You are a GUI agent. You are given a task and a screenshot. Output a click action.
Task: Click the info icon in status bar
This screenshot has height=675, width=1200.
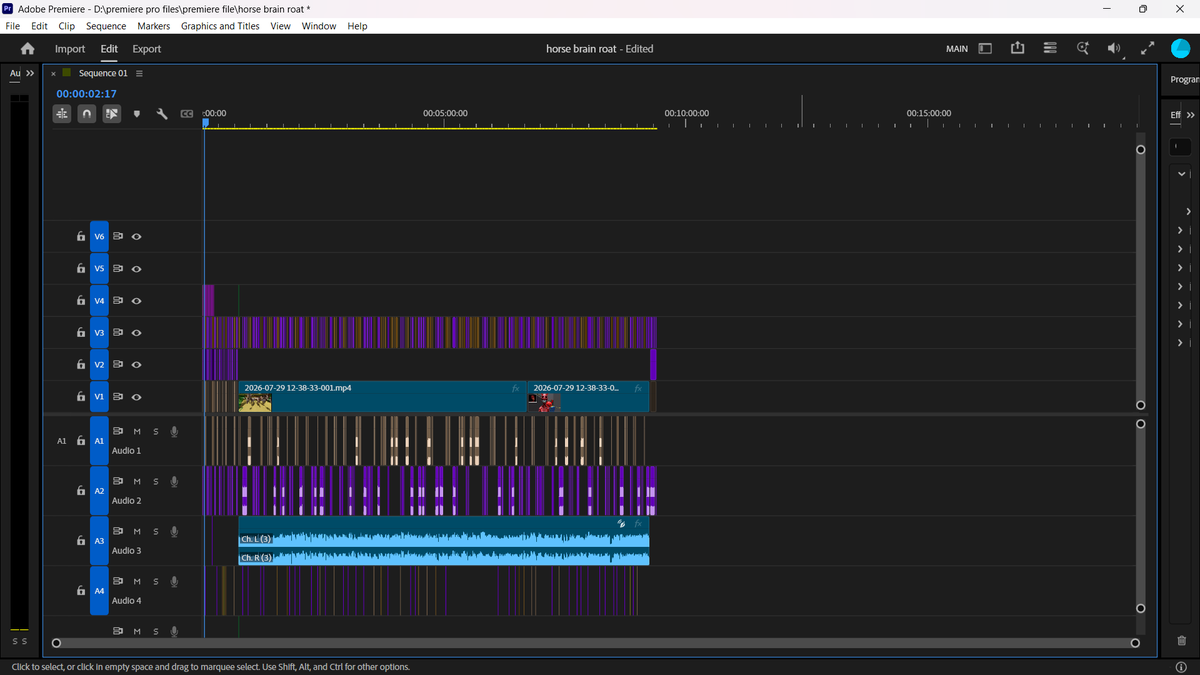(x=1181, y=667)
